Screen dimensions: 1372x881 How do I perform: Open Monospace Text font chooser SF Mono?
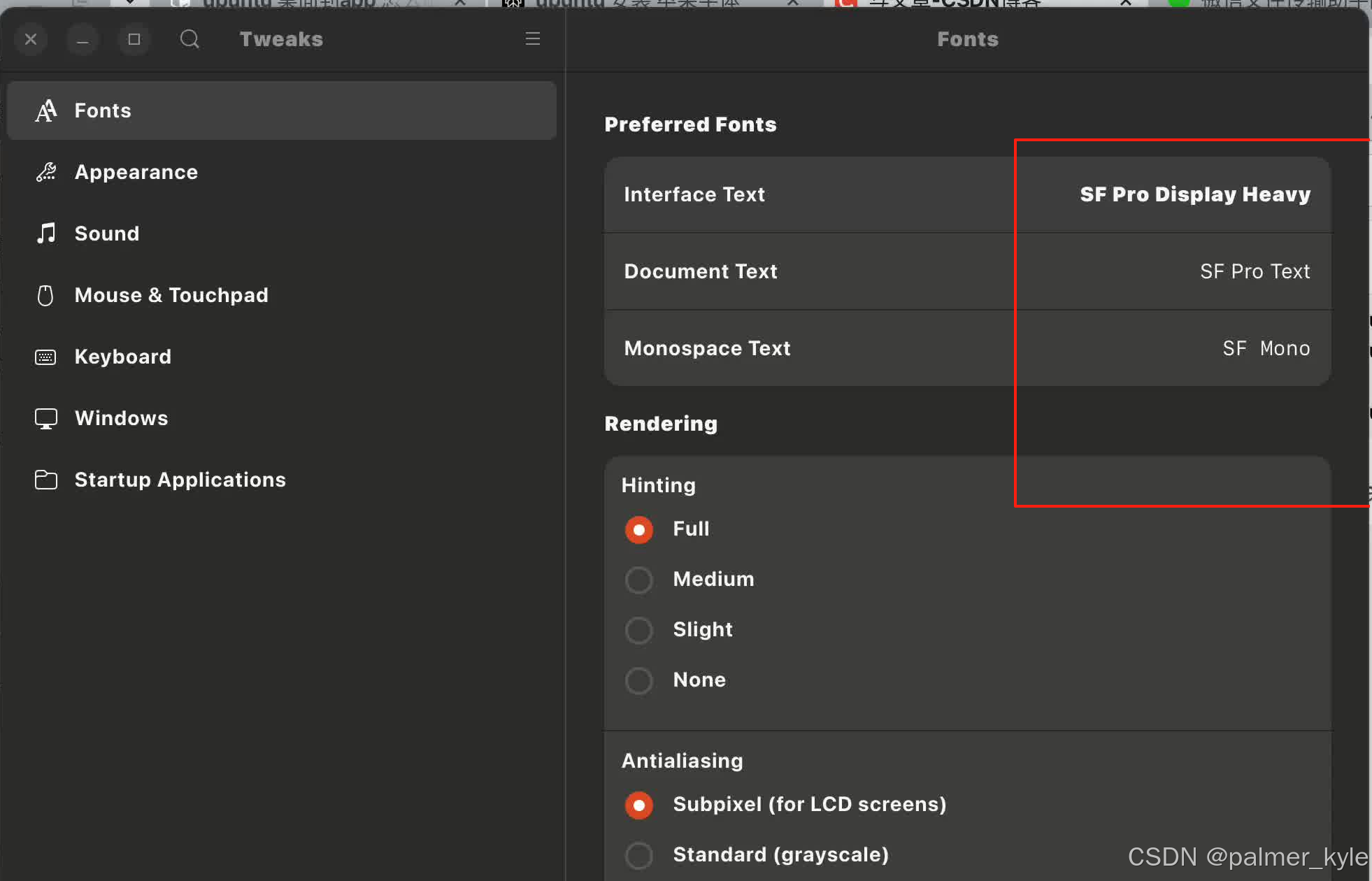coord(1266,348)
